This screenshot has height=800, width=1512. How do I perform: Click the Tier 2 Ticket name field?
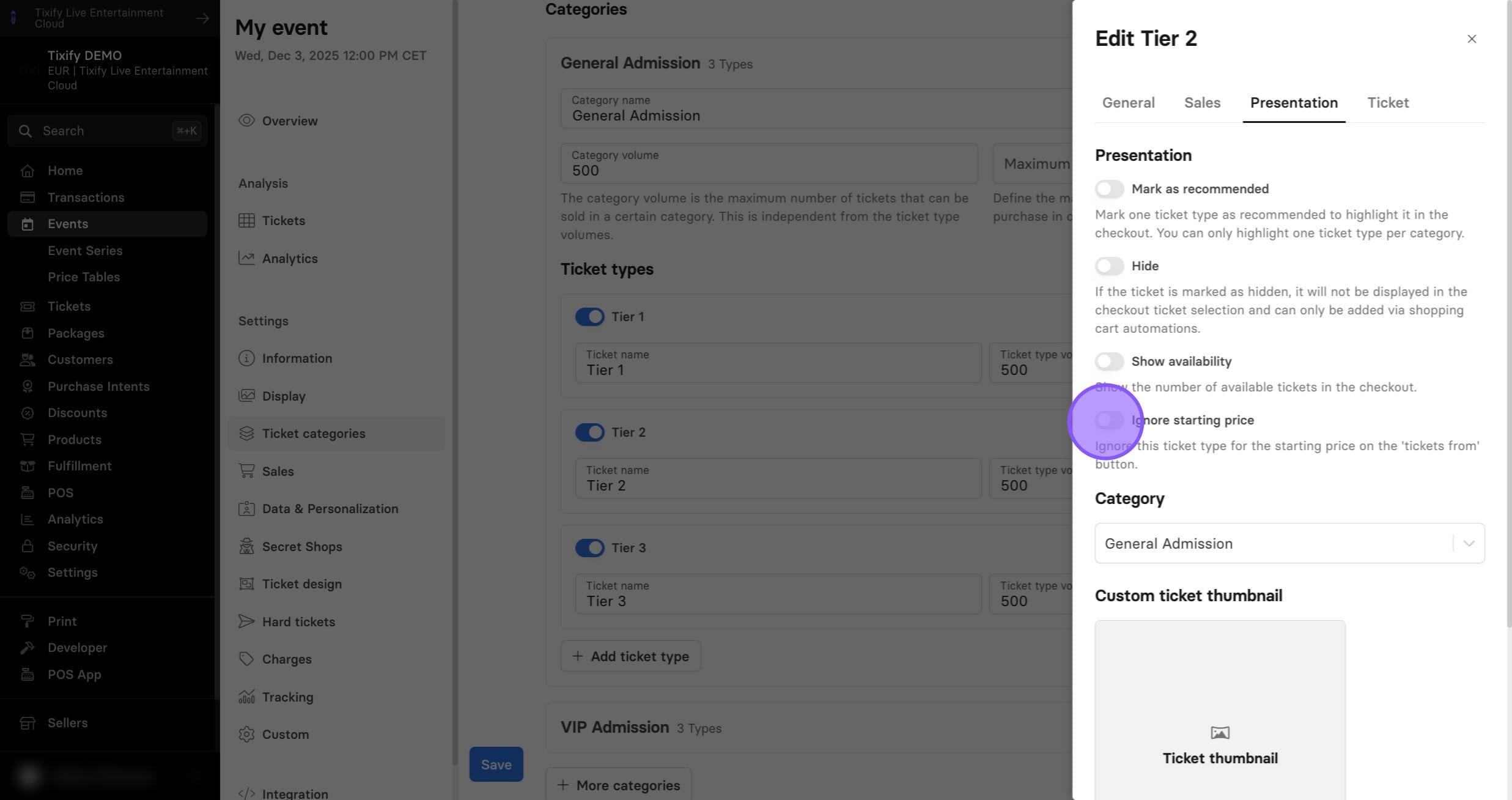(x=778, y=478)
